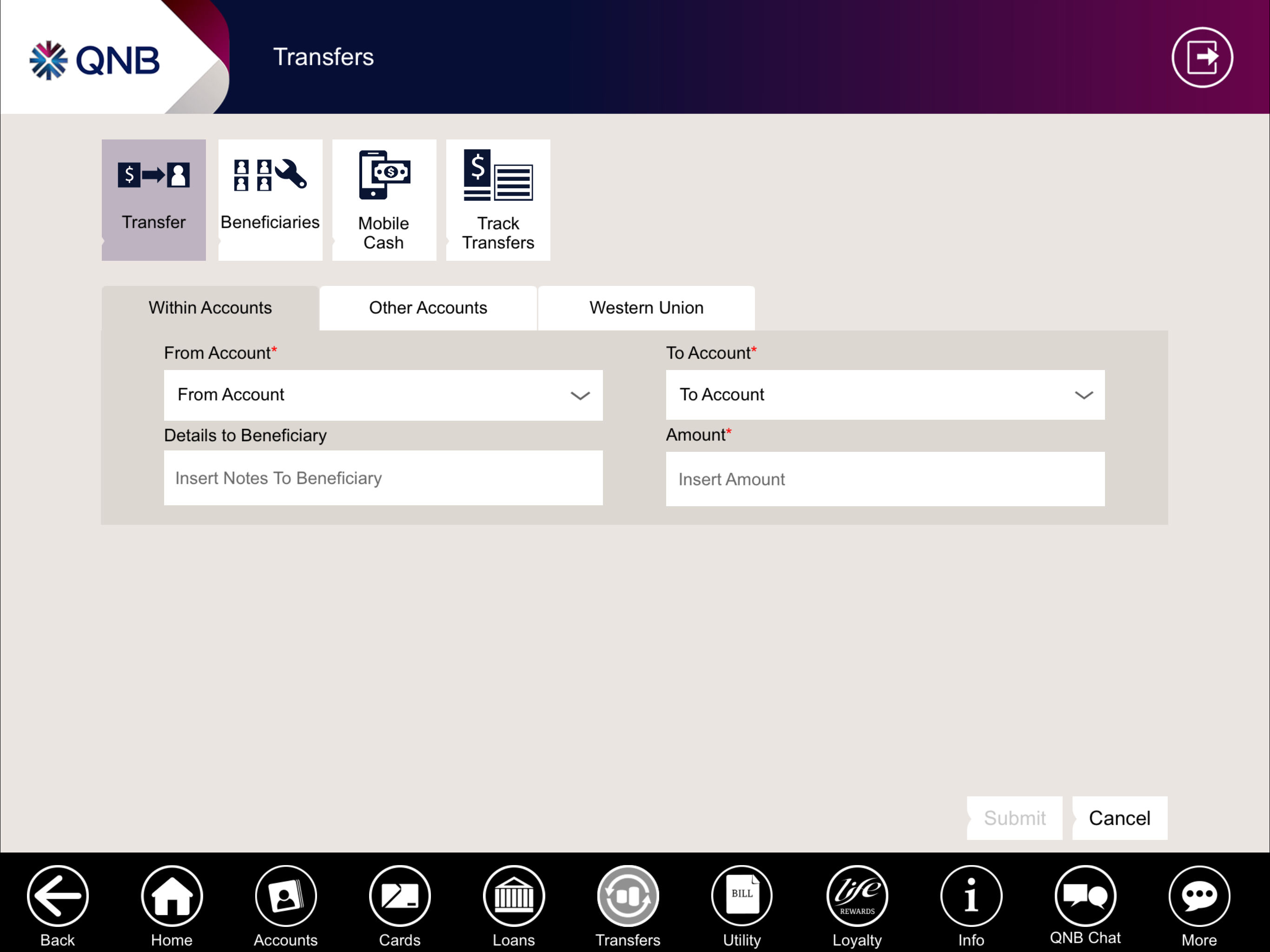Open the Info icon

971,896
